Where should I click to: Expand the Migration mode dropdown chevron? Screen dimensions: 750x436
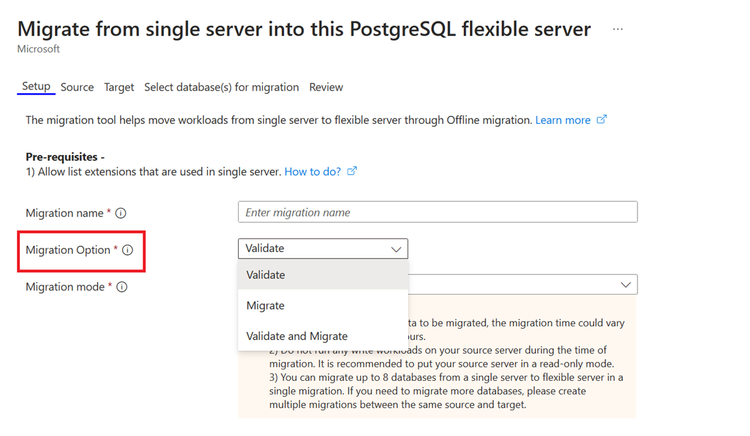(x=626, y=286)
